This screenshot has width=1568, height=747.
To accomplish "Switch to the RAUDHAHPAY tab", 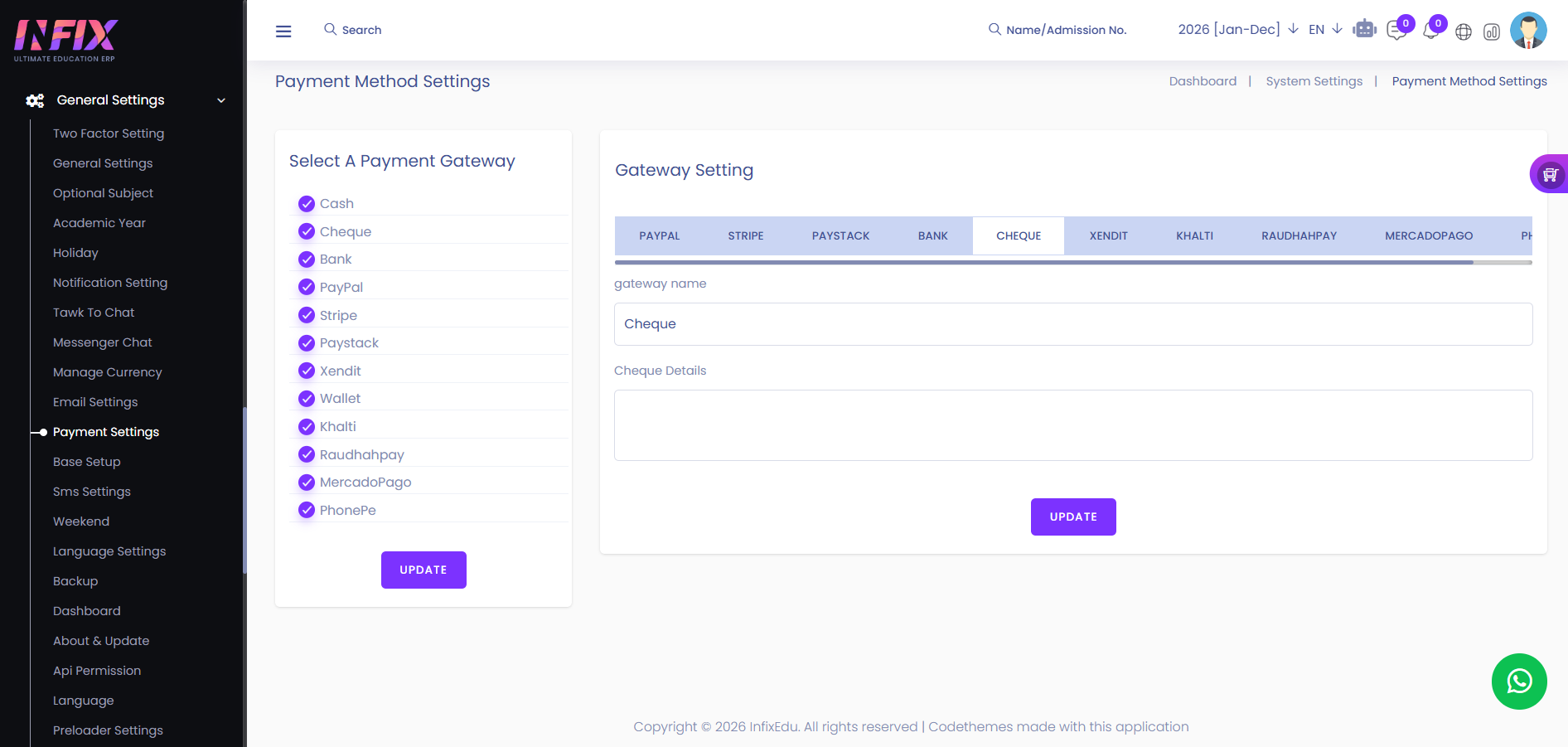I will [1299, 236].
